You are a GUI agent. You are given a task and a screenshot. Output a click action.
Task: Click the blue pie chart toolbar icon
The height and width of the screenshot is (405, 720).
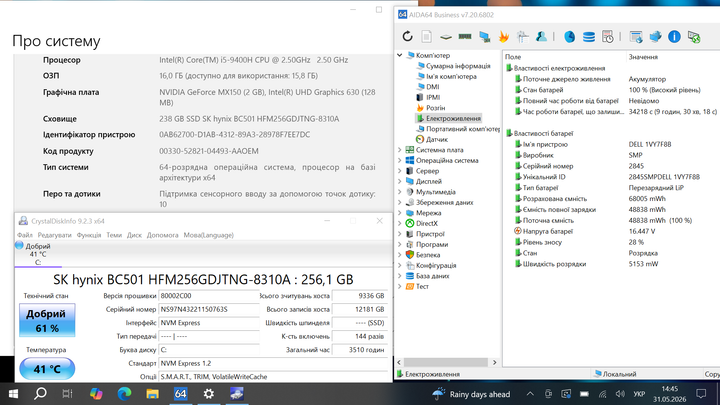[569, 37]
